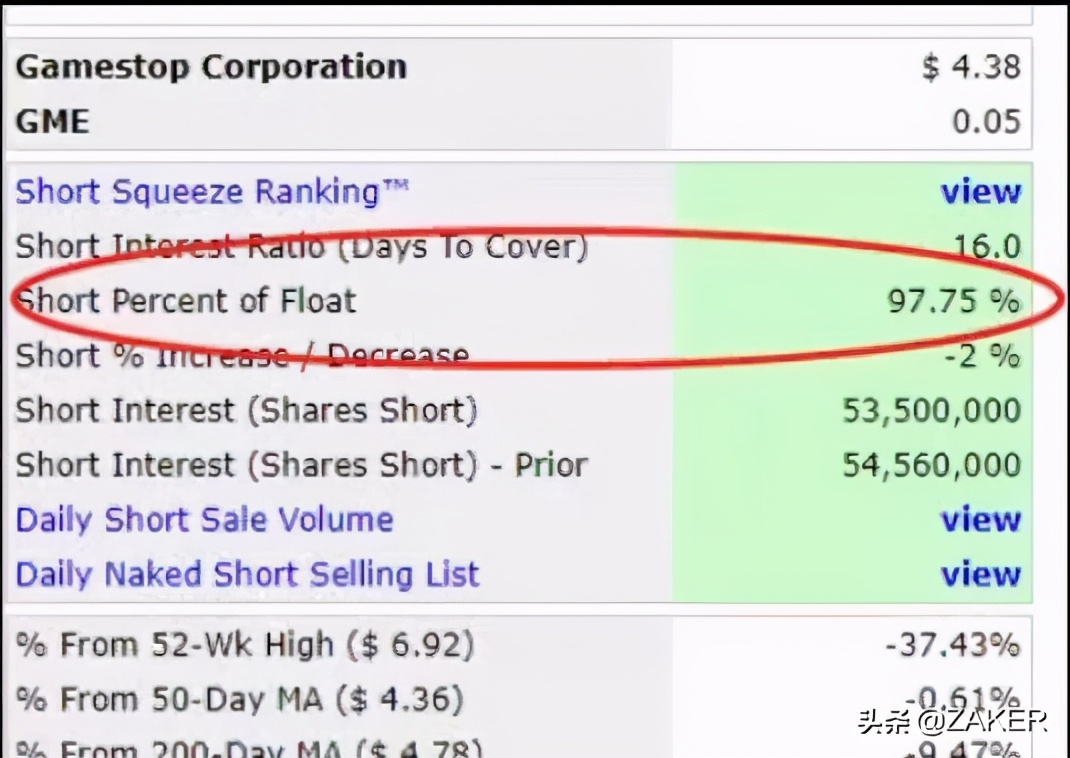Open the Daily Short Sale Volume link
This screenshot has width=1070, height=758.
point(204,519)
